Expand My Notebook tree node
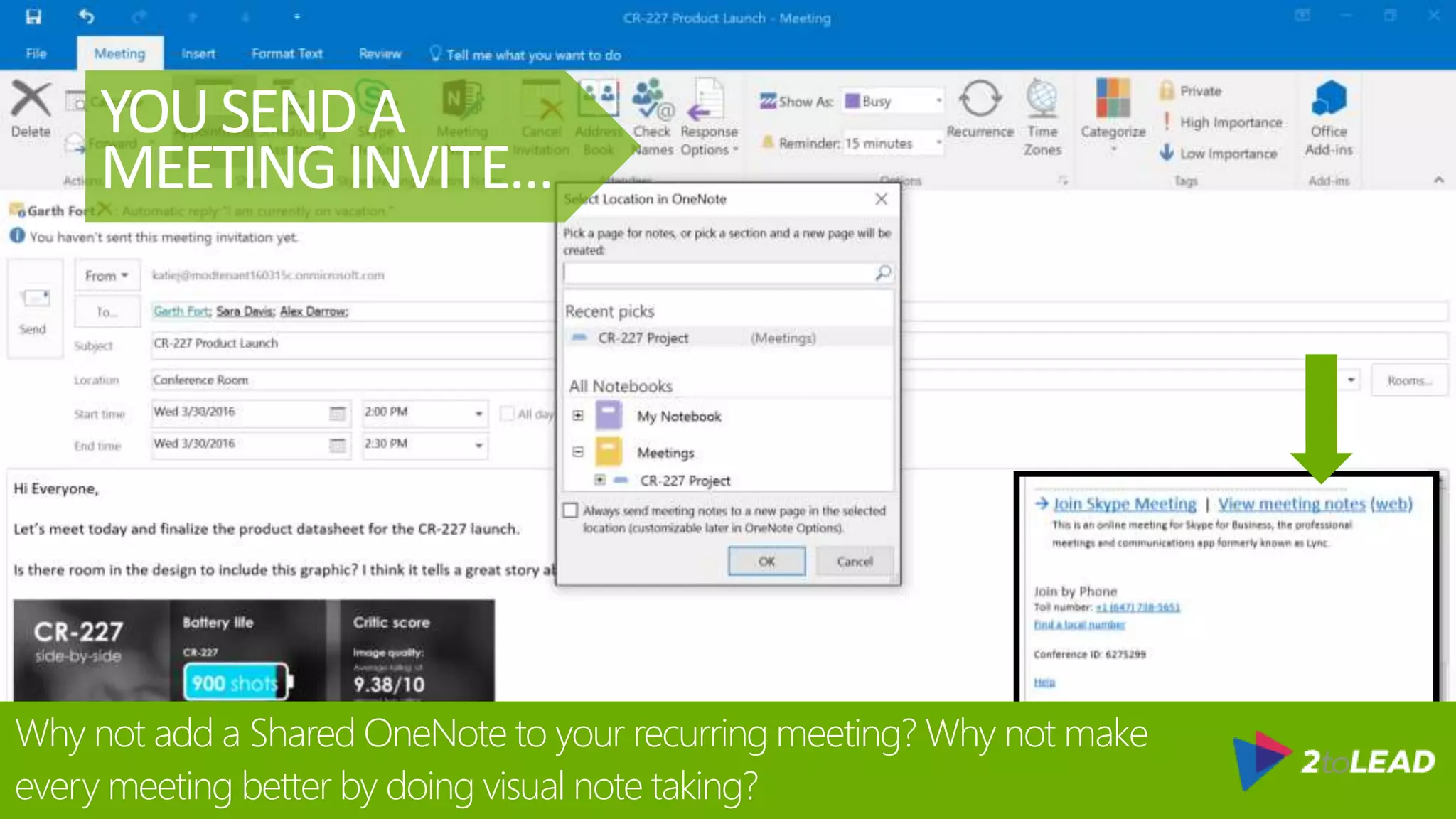This screenshot has height=819, width=1456. (x=578, y=415)
